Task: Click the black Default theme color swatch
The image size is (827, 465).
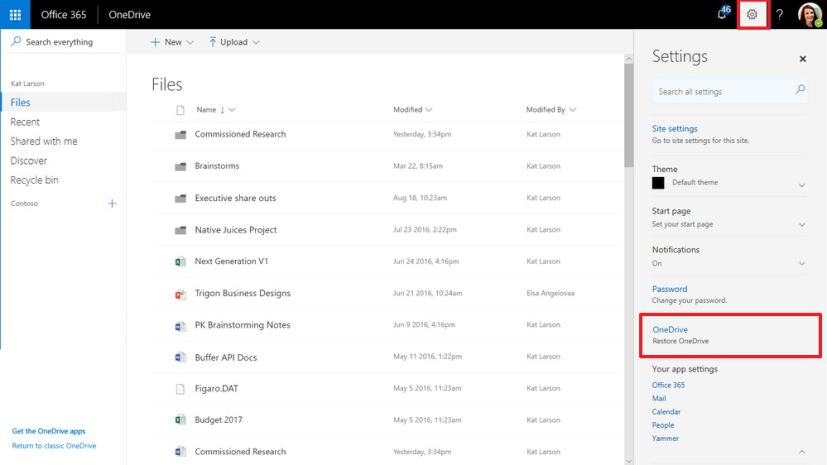Action: pyautogui.click(x=658, y=183)
